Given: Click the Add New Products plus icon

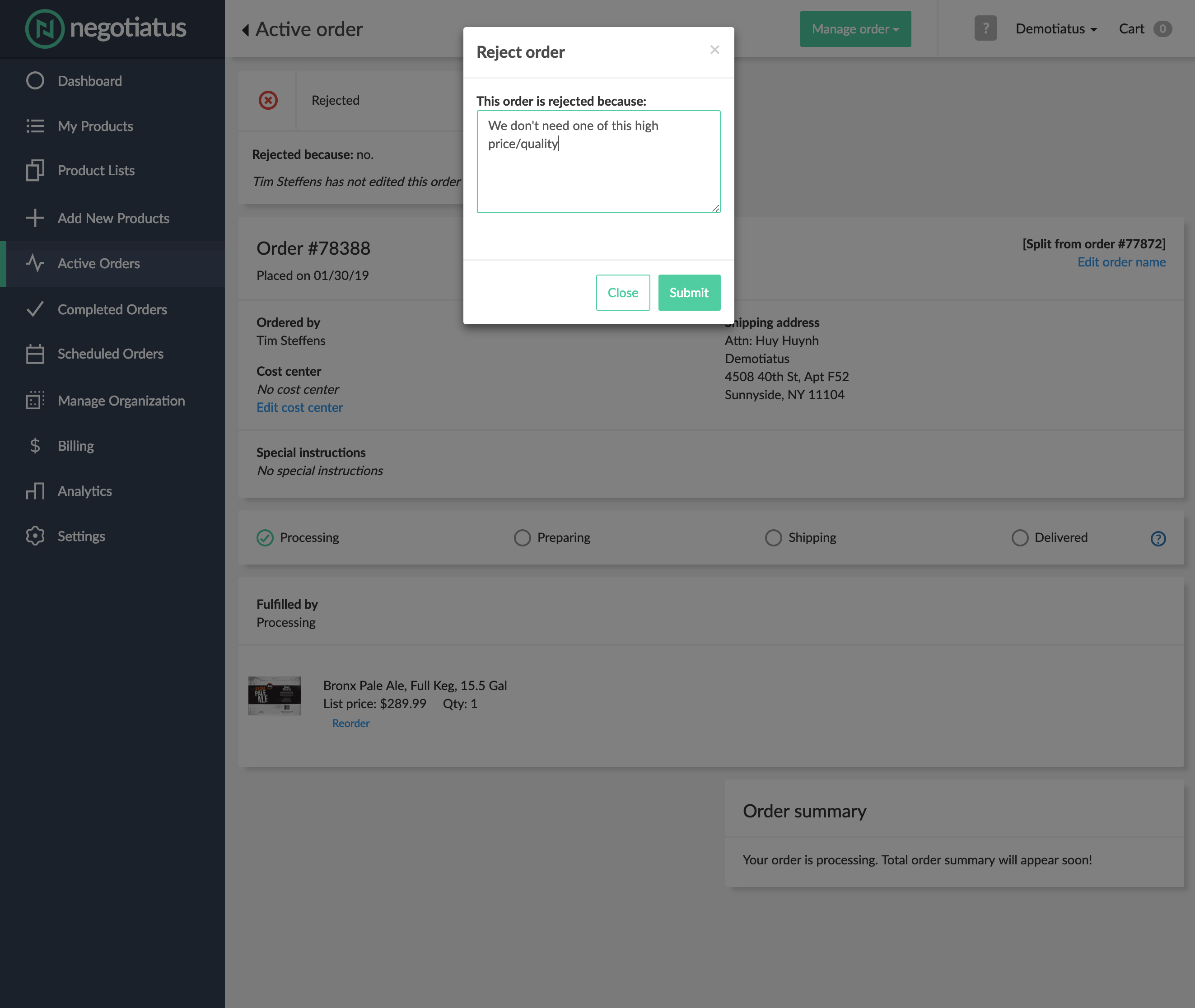Looking at the screenshot, I should pyautogui.click(x=35, y=218).
